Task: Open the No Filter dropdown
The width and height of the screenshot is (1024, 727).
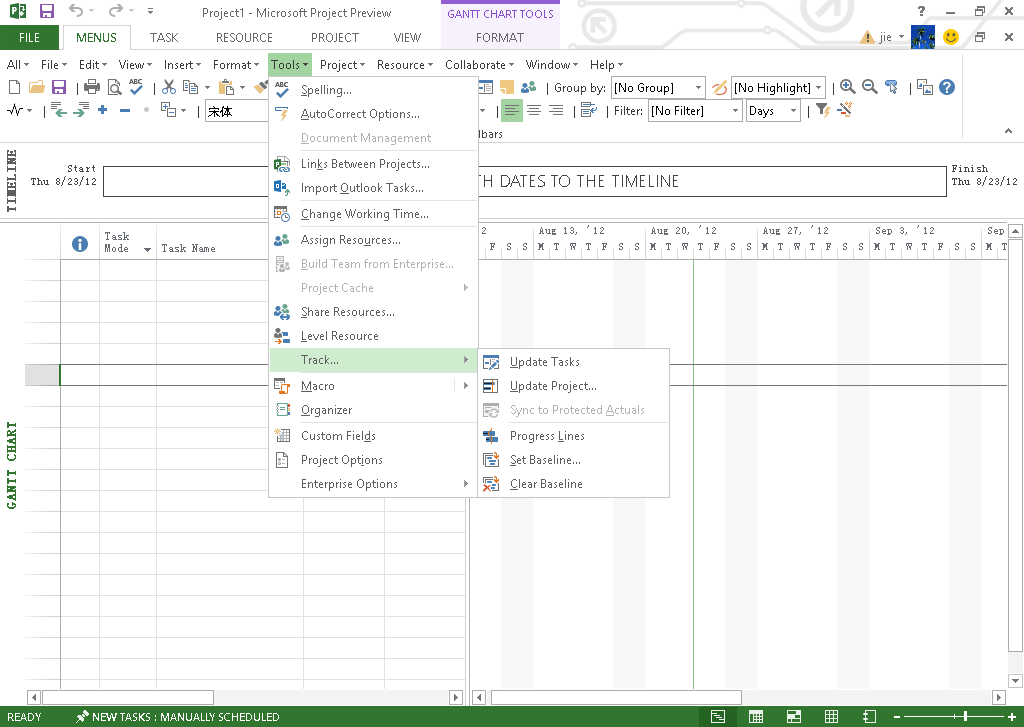Action: click(x=736, y=111)
